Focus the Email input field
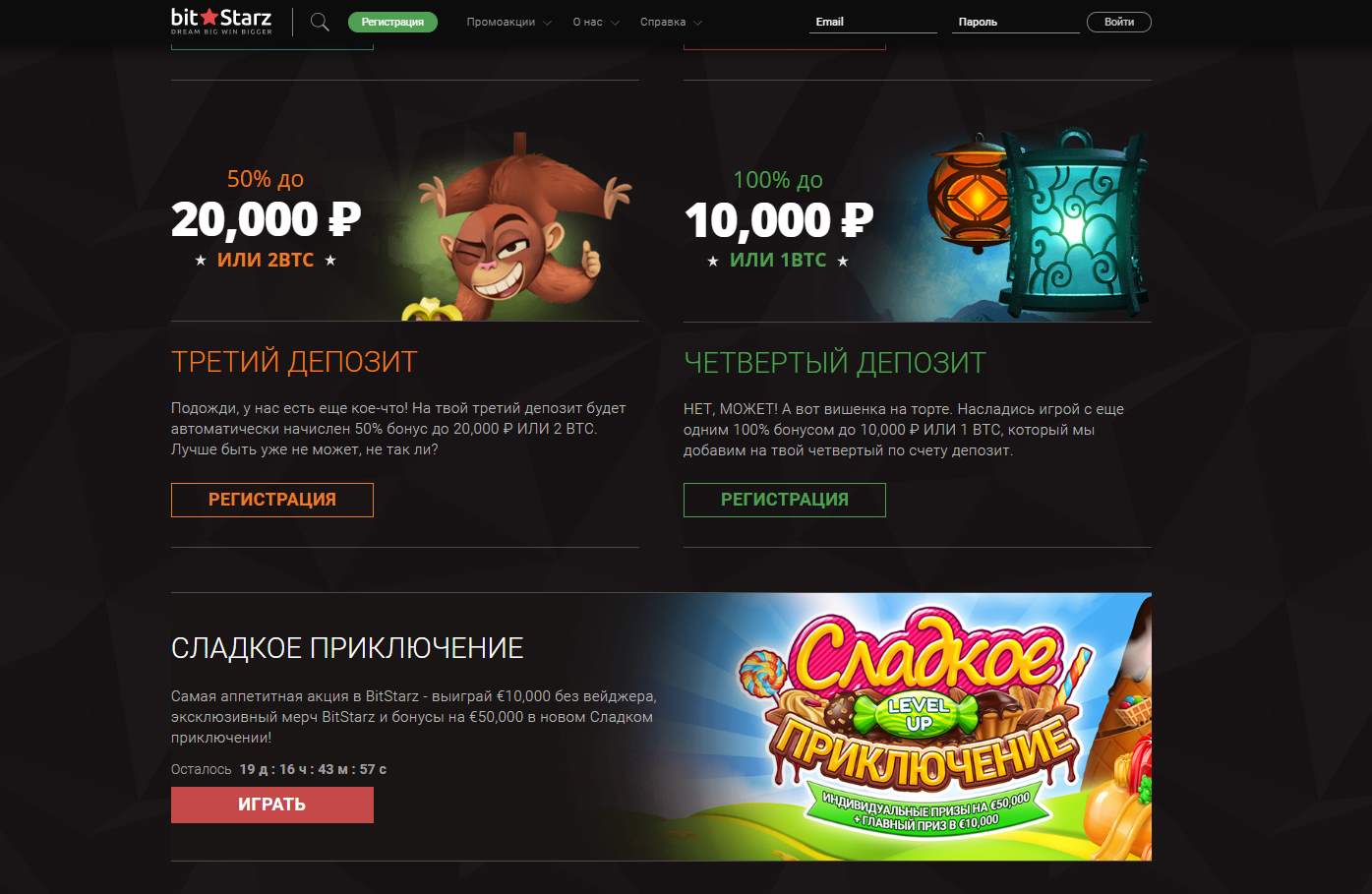Screen dimensions: 1372x894 pyautogui.click(x=873, y=22)
